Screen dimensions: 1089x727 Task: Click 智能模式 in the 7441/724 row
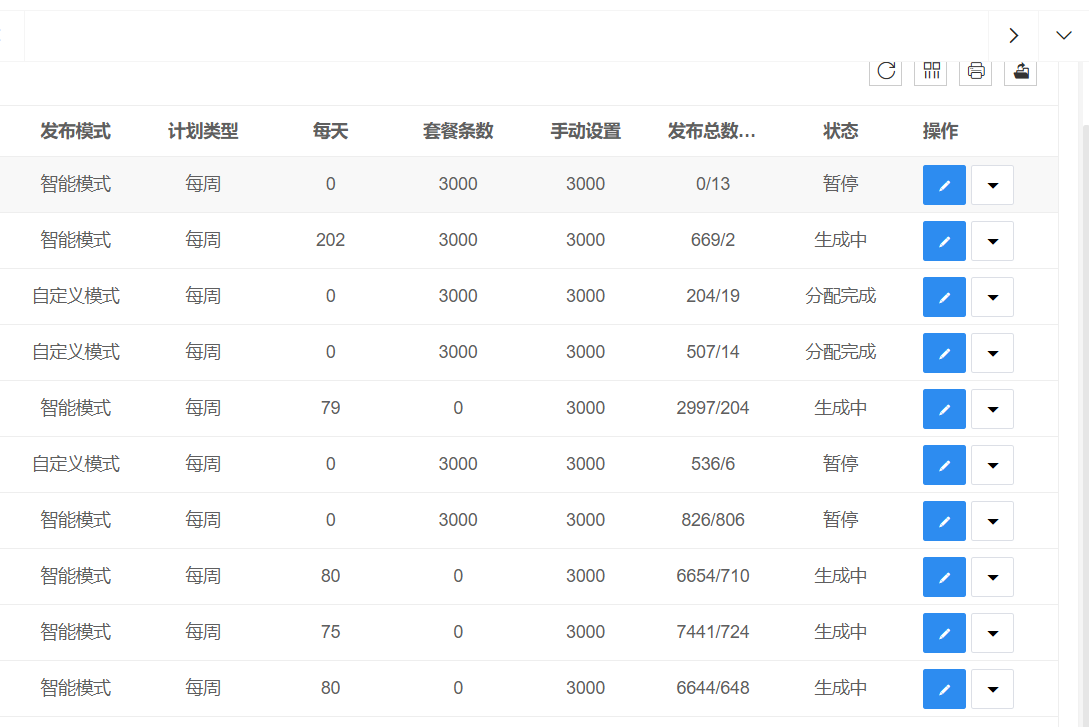76,632
